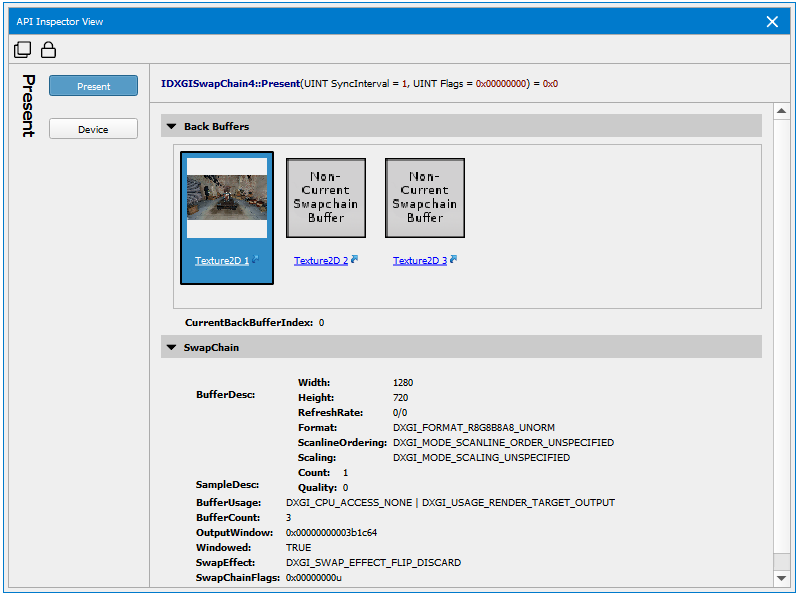Screen dimensions: 798x595
Task: Click the jump icon beside Texture2D 2
Action: 354,260
